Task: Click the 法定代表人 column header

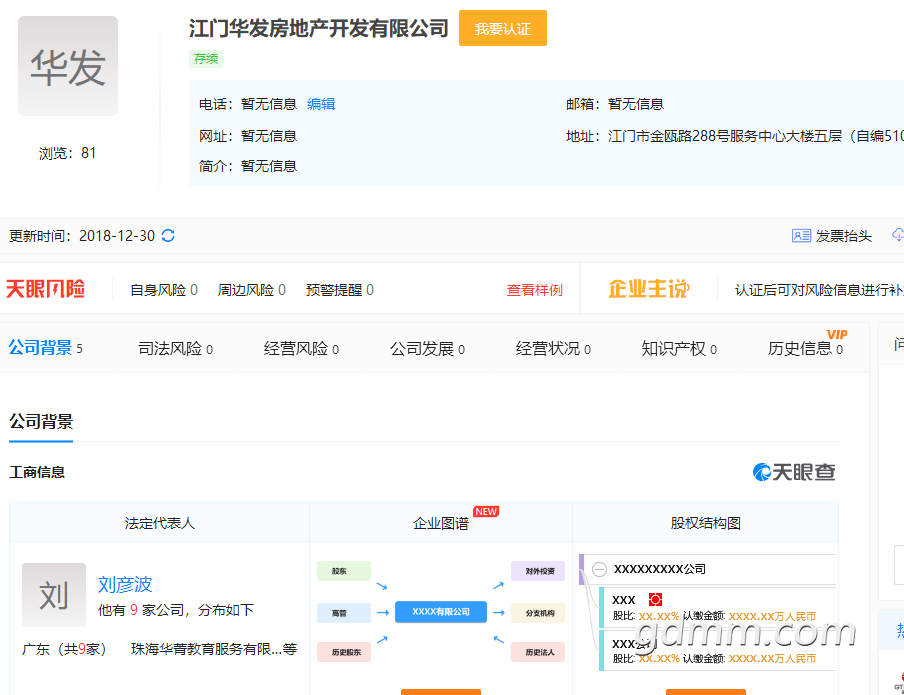Action: (160, 523)
